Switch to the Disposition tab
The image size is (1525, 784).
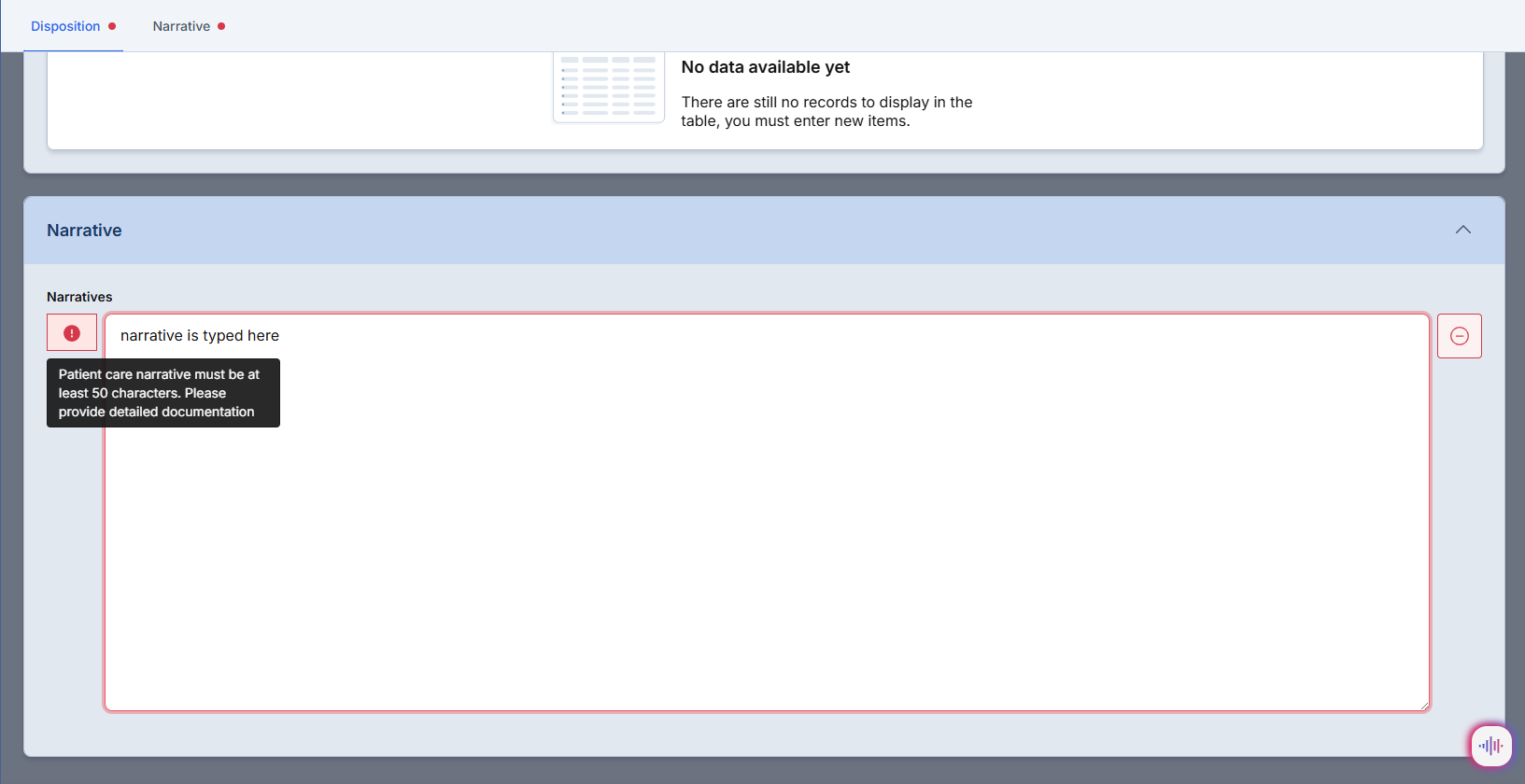(65, 26)
